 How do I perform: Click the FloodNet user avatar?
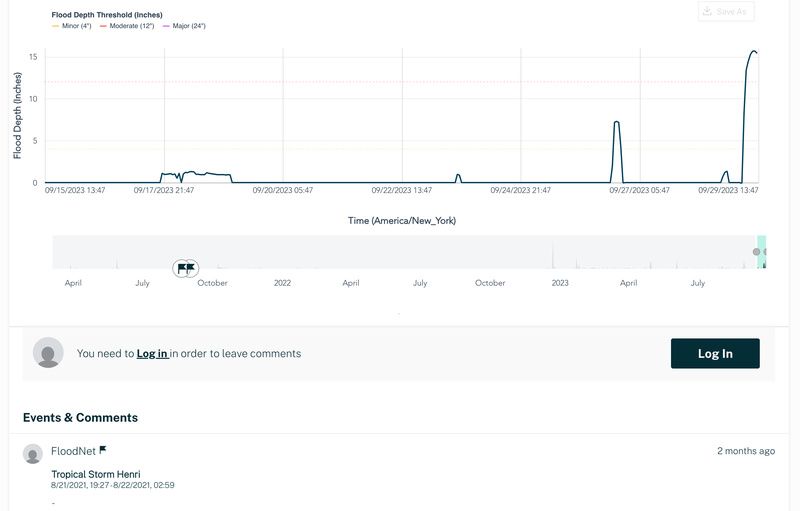pyautogui.click(x=33, y=453)
